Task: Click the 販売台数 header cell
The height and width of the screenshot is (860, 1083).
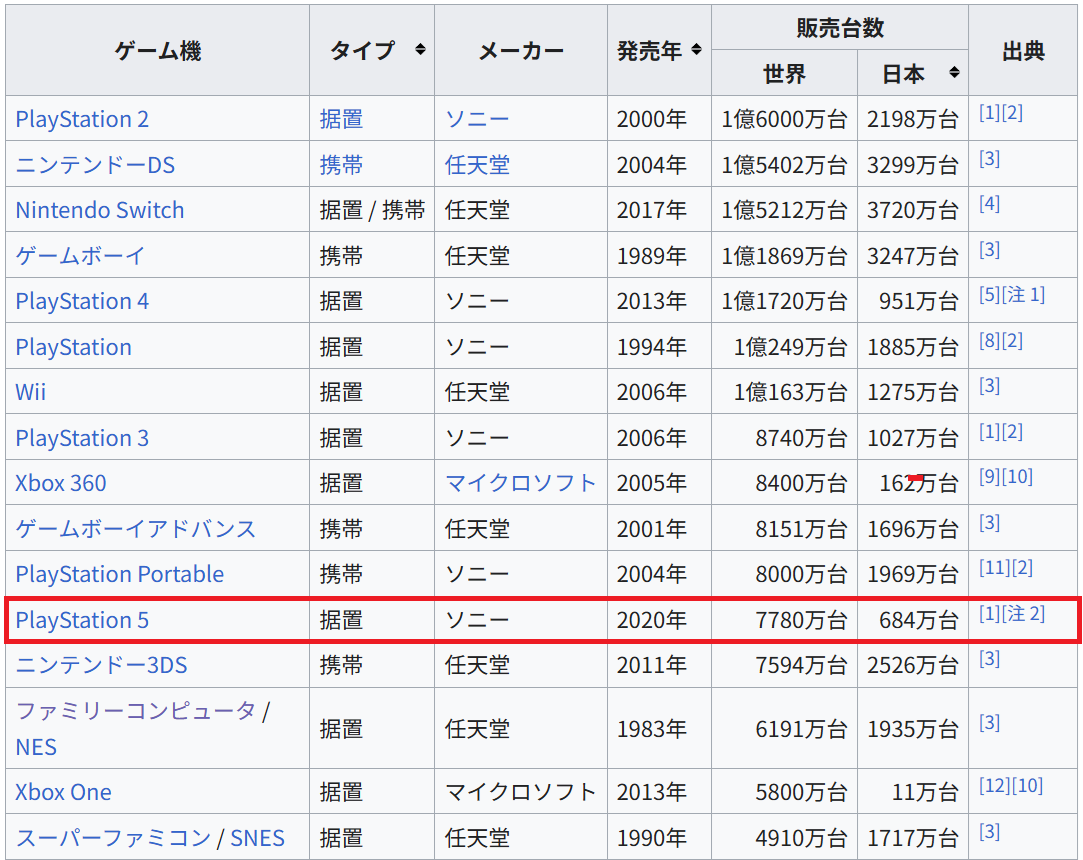Action: pyautogui.click(x=840, y=28)
